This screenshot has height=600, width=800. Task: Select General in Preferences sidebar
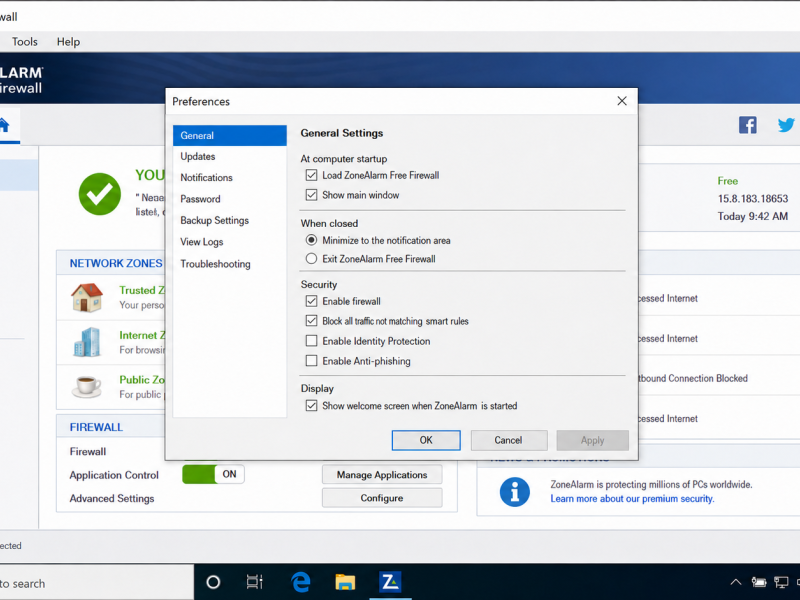(x=230, y=136)
